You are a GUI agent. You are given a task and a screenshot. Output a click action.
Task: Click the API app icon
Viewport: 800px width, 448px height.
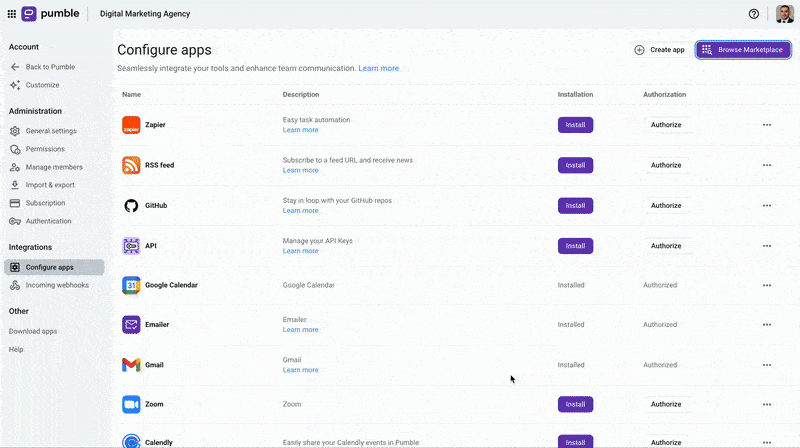point(131,246)
